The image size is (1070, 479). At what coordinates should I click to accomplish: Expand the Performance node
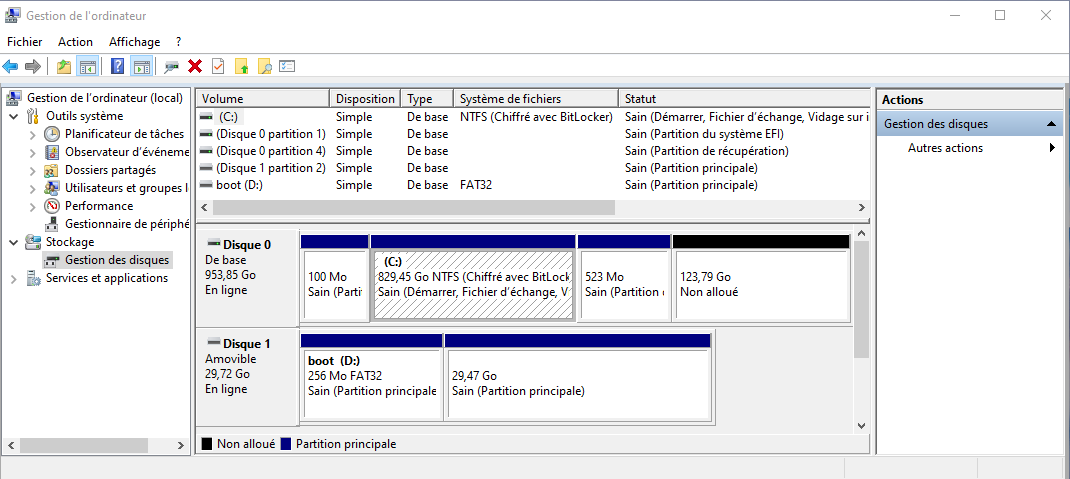pos(33,206)
